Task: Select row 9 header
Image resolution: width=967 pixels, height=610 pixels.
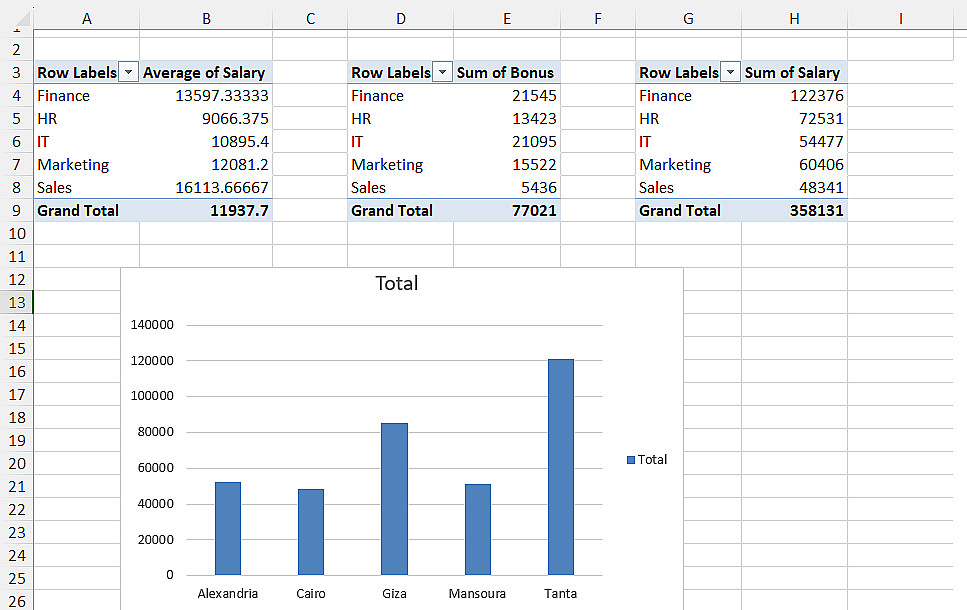Action: point(17,210)
